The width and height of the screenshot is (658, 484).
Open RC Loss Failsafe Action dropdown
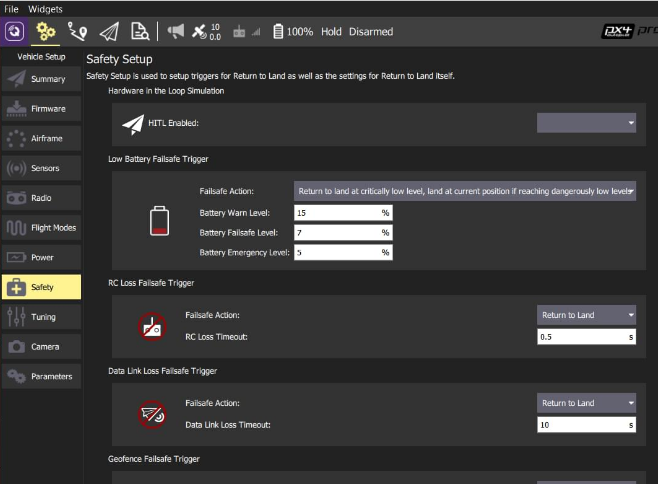tap(586, 315)
